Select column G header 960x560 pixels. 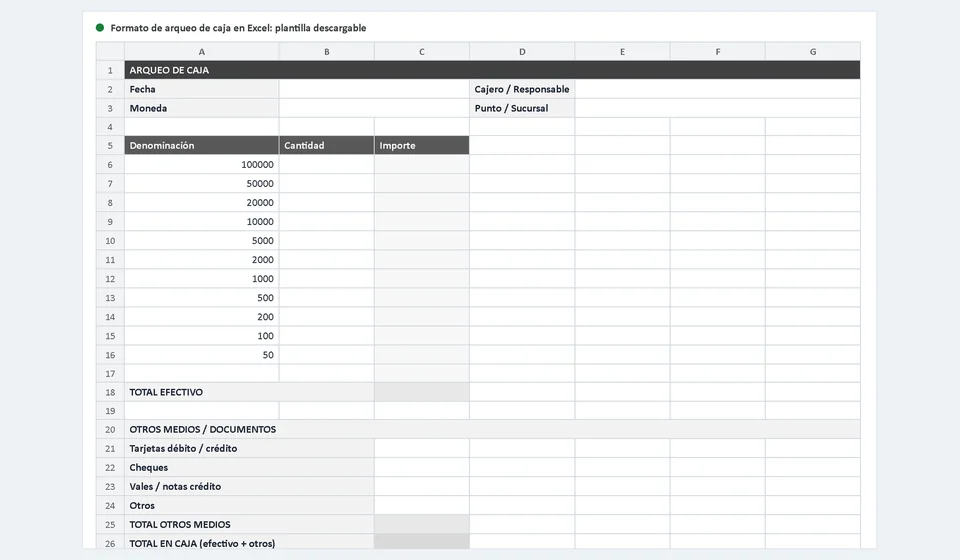coord(813,51)
